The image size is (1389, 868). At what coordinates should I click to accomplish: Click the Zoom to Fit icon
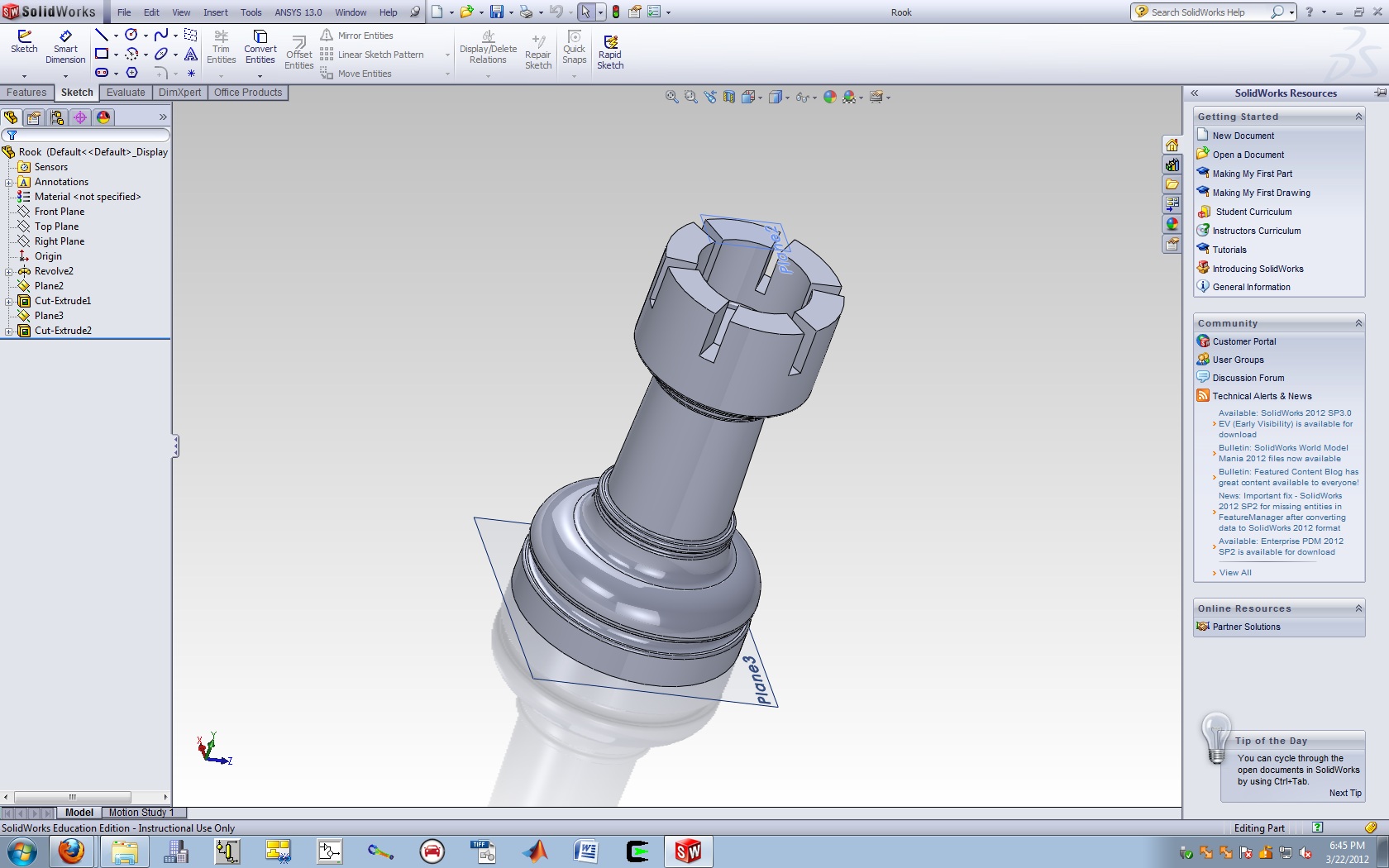click(x=671, y=97)
